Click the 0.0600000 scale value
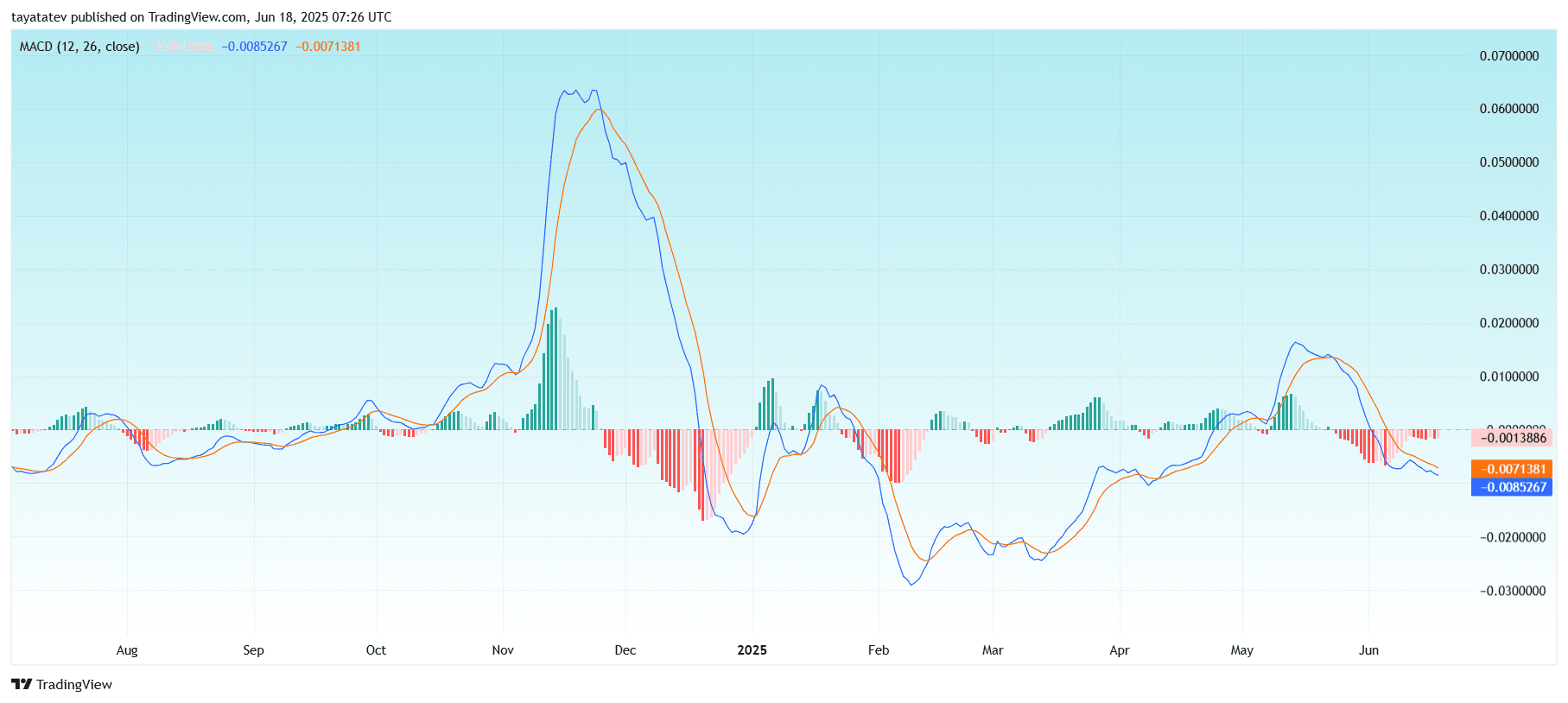 (x=1509, y=109)
